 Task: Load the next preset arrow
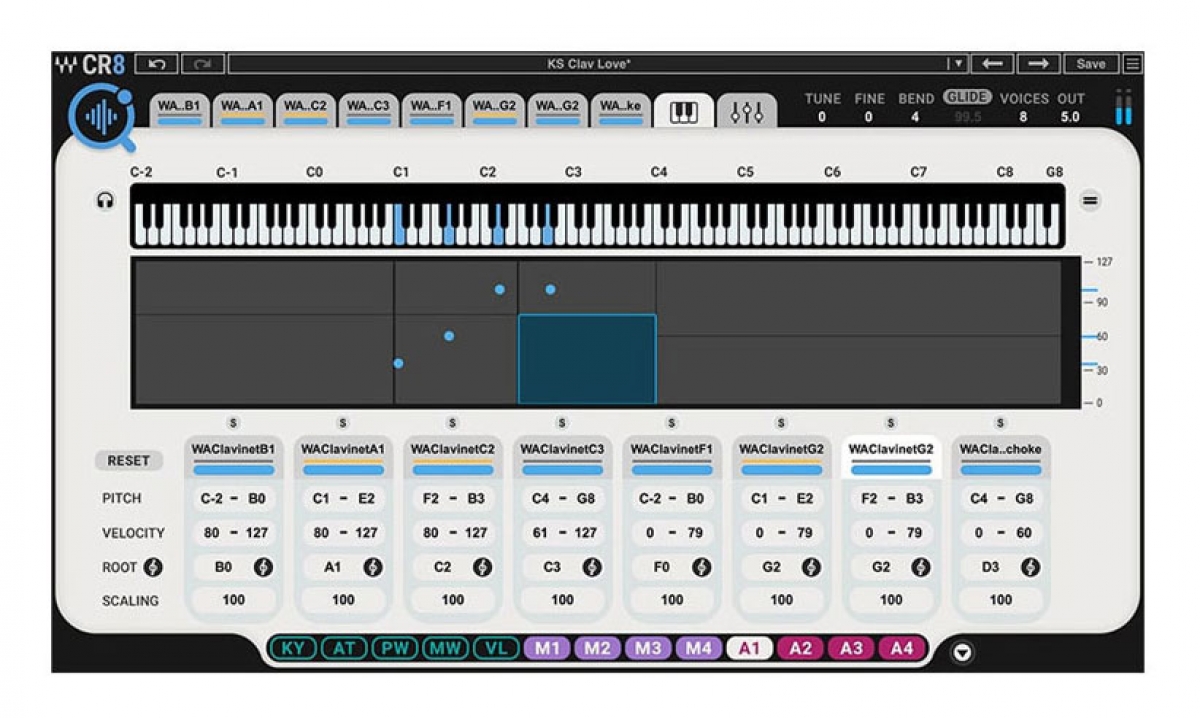pos(1039,64)
